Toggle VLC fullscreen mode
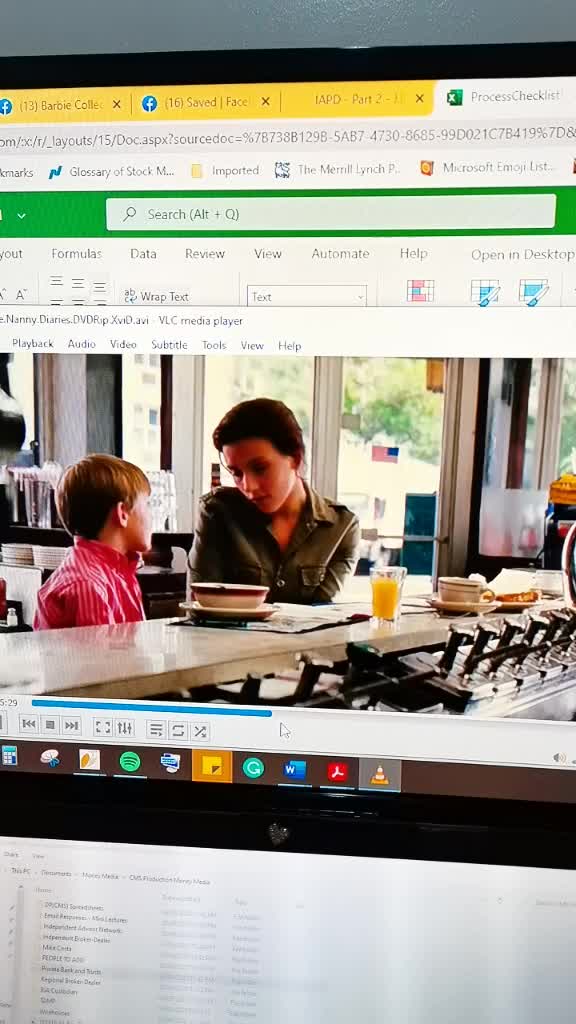Viewport: 576px width, 1024px height. (x=103, y=727)
